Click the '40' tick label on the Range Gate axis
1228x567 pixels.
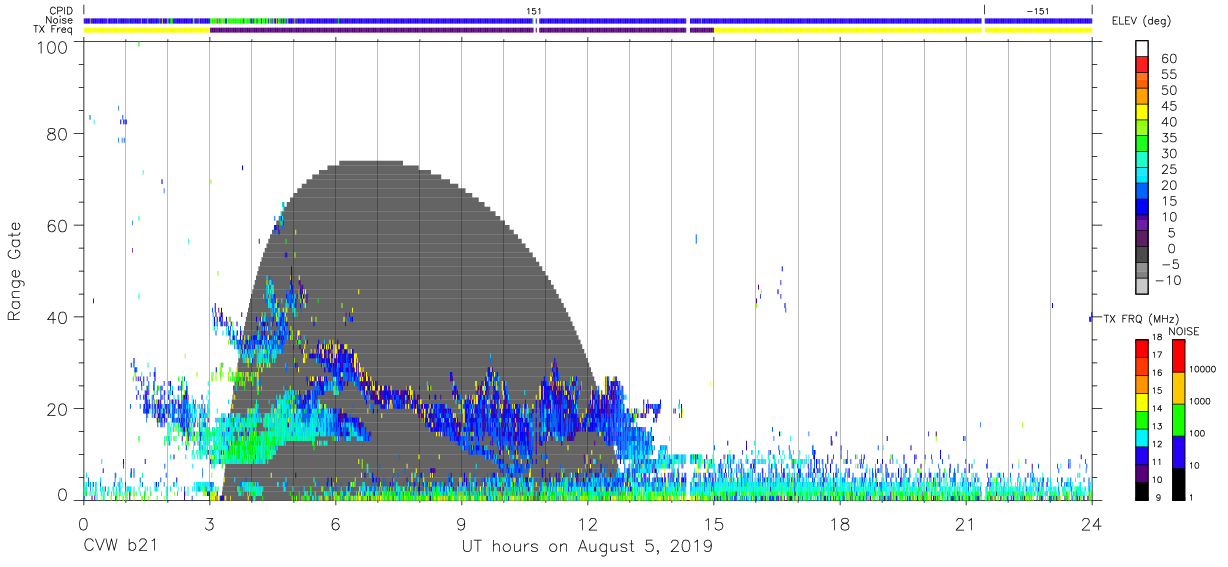(57, 316)
